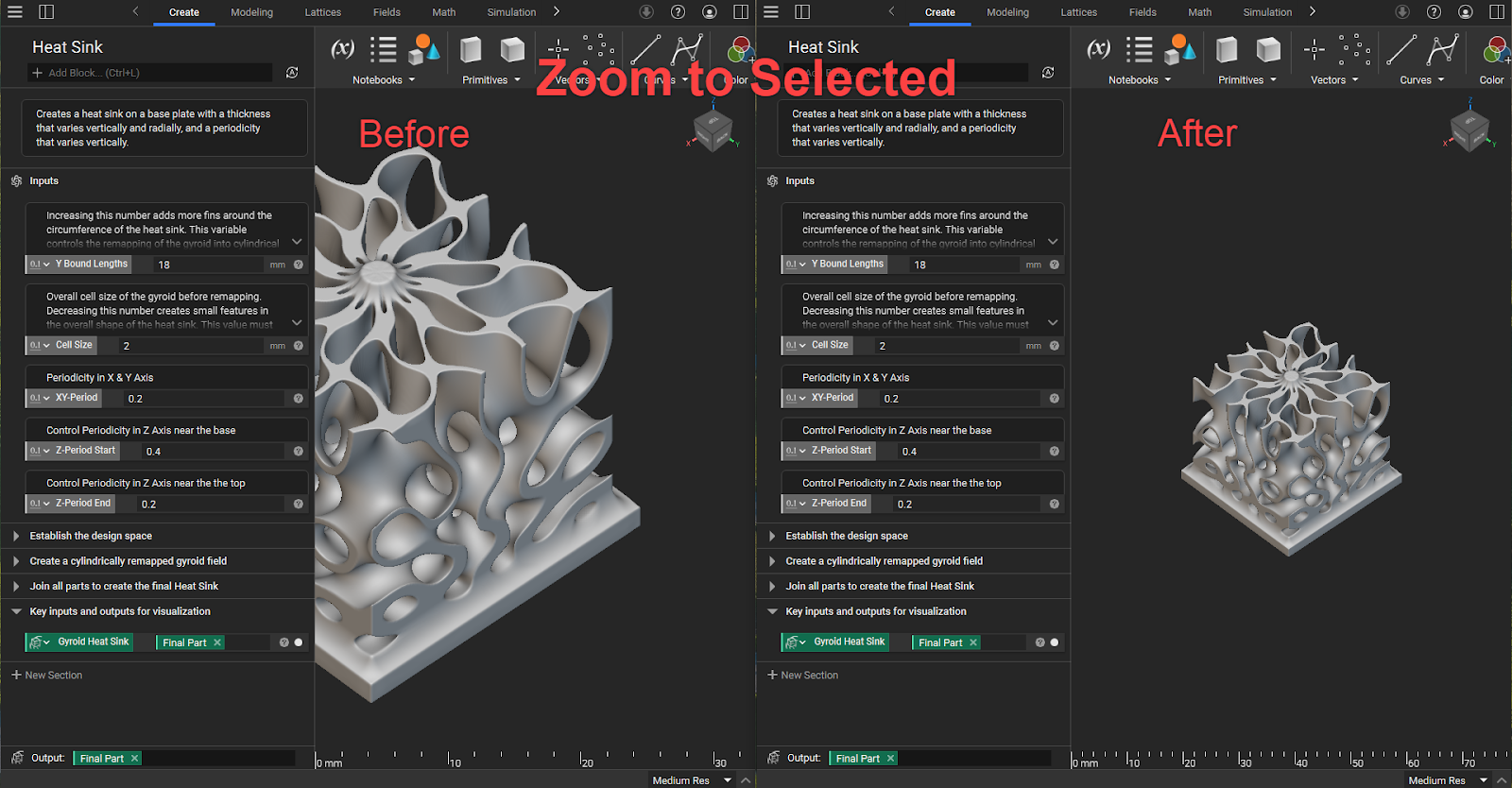Switch to Lattices tab in Before window
The image size is (1512, 788).
click(x=322, y=12)
